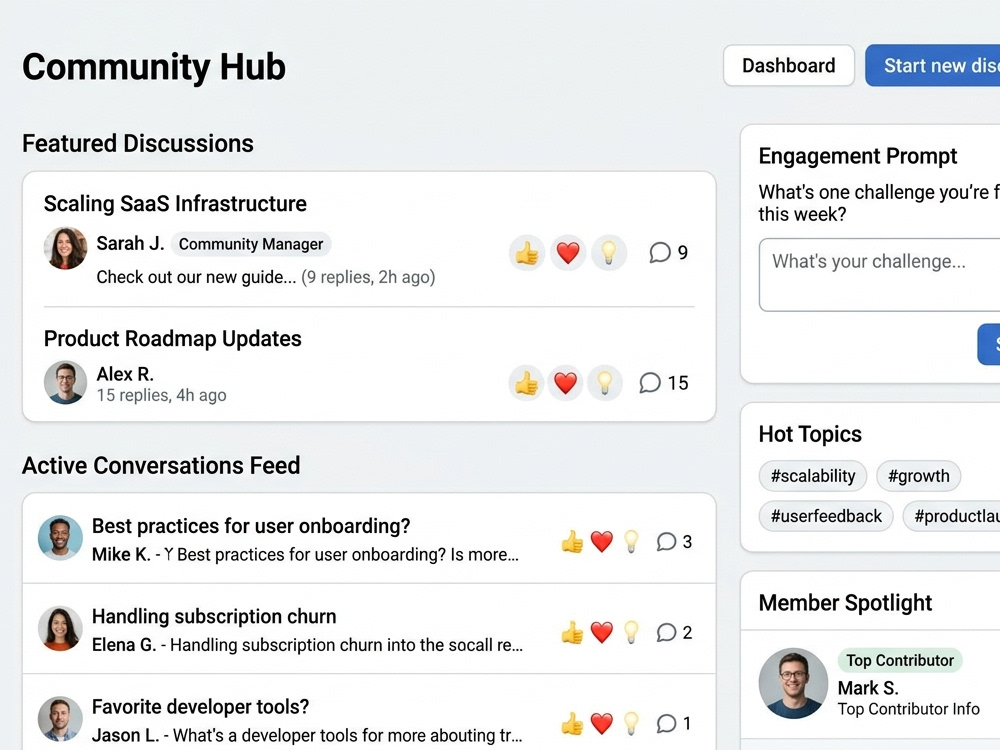
Task: View Jason L.'s avatar
Action: pyautogui.click(x=60, y=719)
